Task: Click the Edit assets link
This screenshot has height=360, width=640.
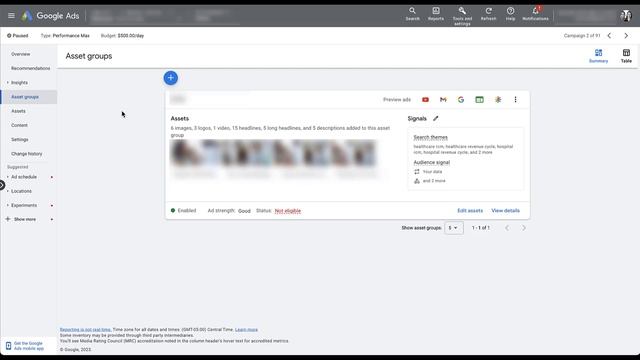Action: click(470, 211)
